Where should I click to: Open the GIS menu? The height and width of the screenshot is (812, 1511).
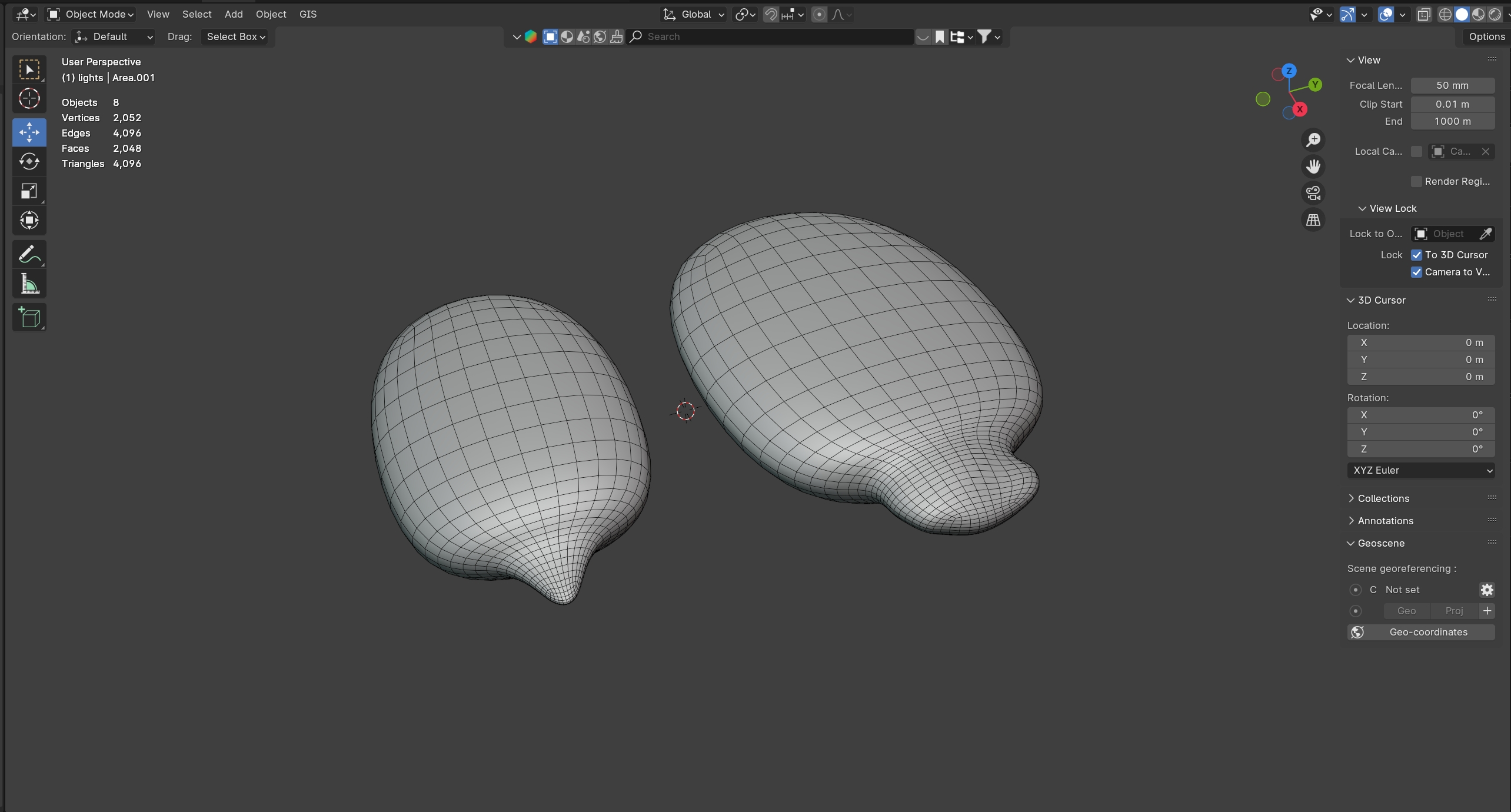308,14
